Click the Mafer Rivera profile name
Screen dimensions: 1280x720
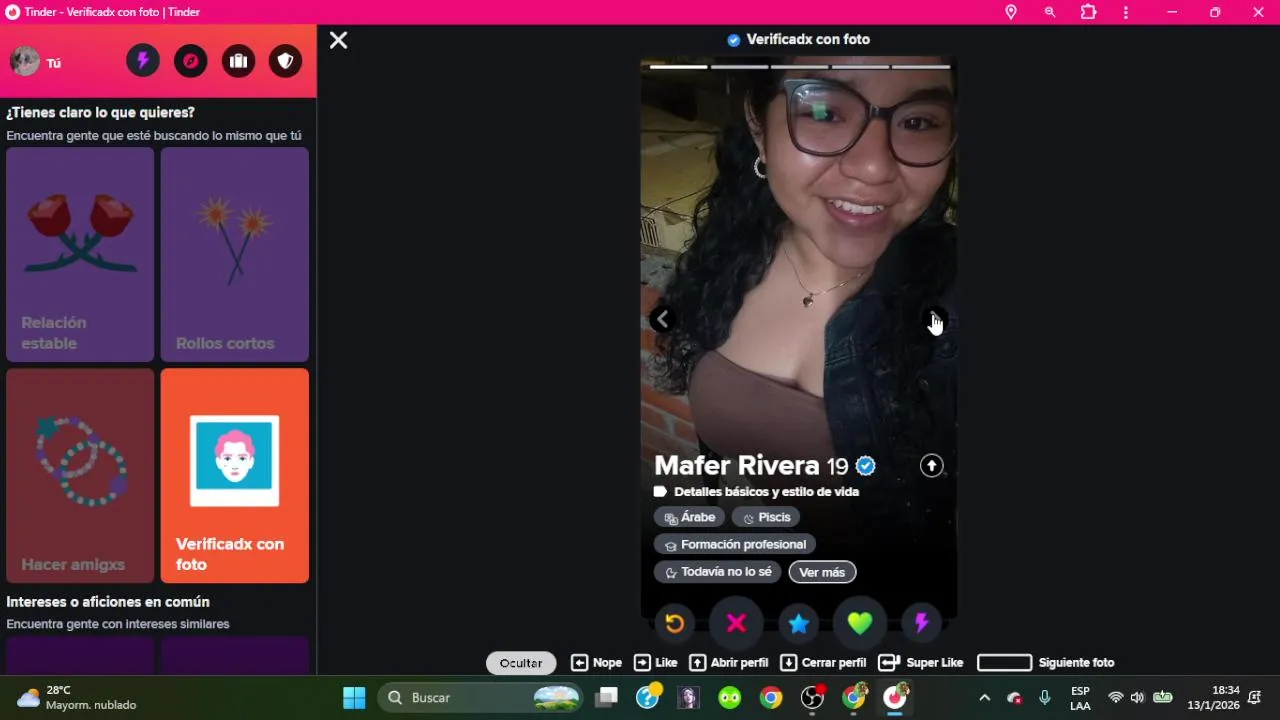[737, 466]
